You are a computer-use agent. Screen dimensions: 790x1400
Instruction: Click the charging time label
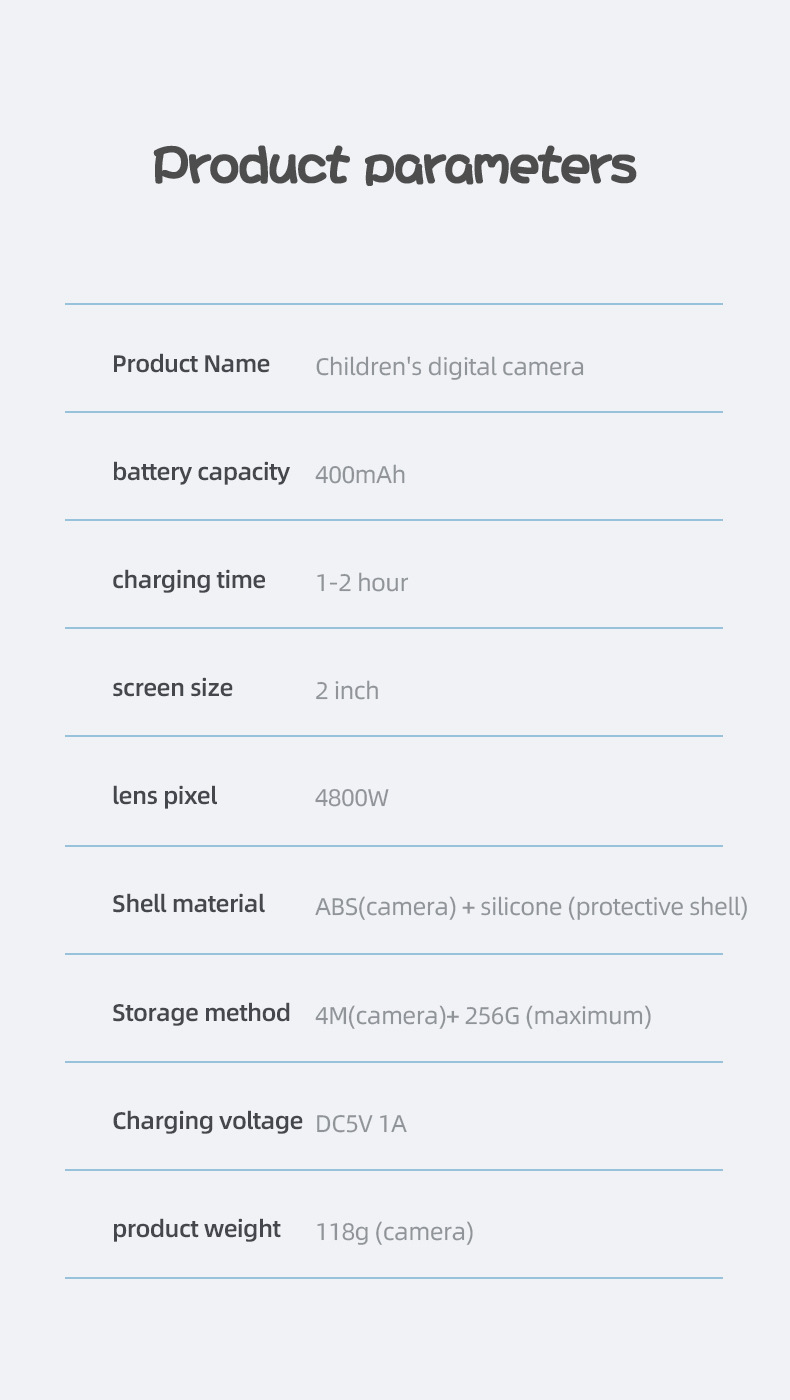pos(189,580)
